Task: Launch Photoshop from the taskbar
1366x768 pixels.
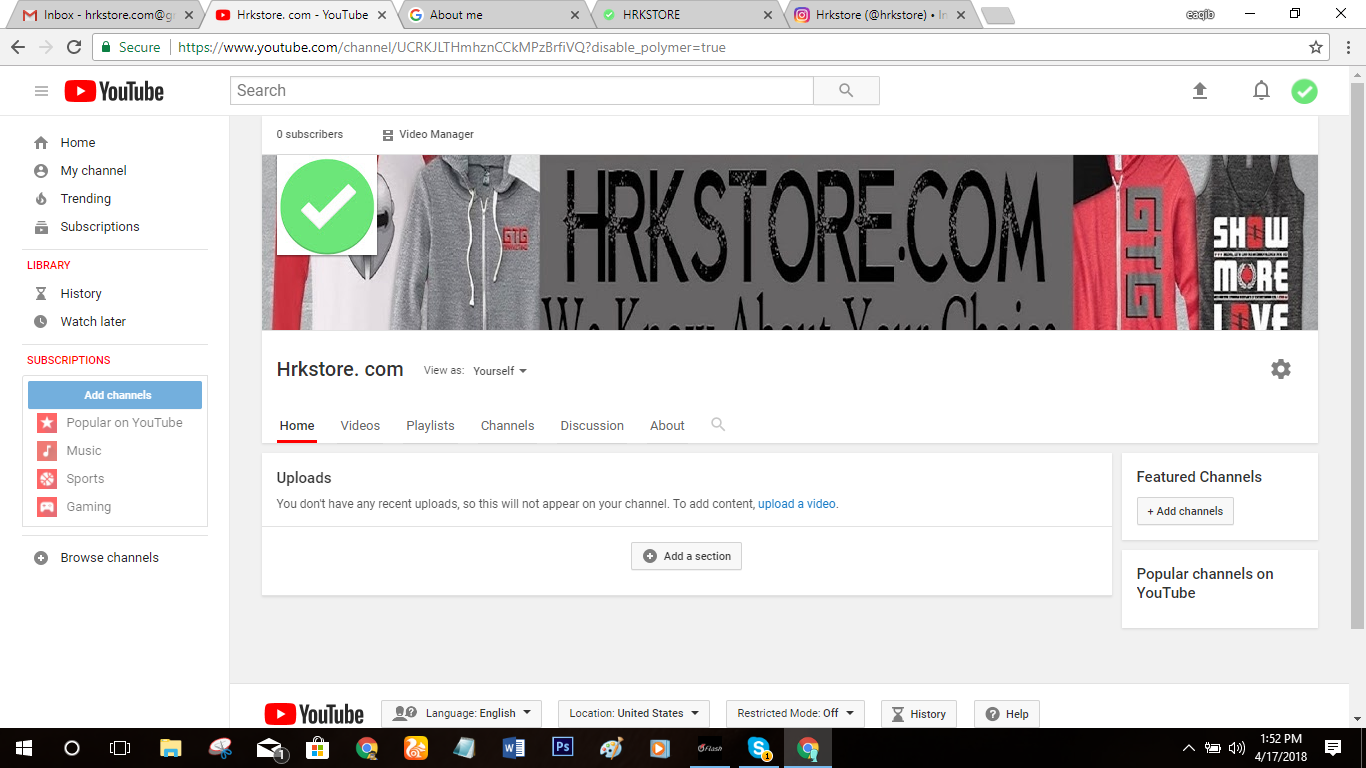Action: click(562, 747)
